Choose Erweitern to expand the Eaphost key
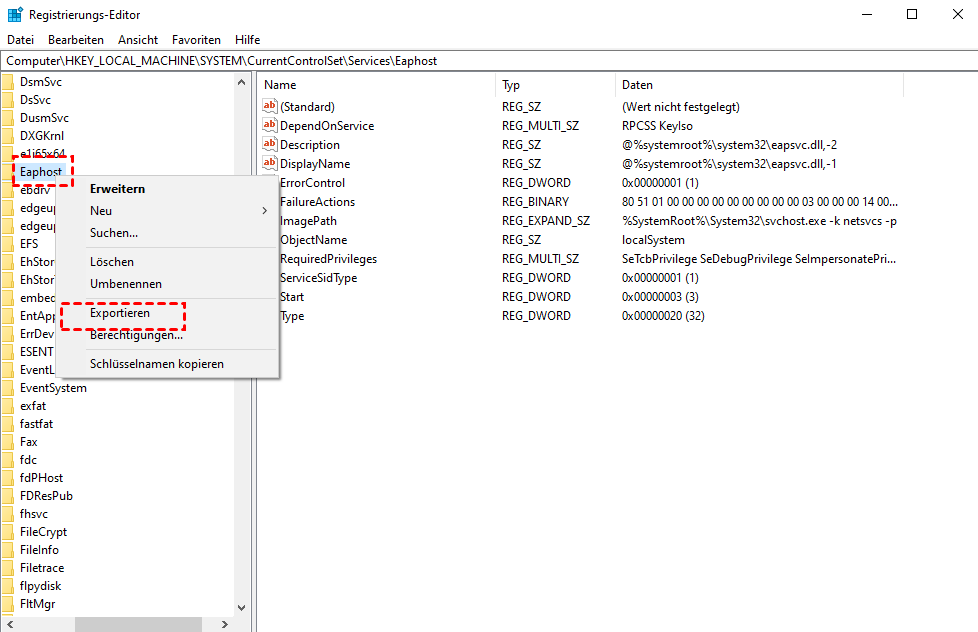 (x=117, y=189)
